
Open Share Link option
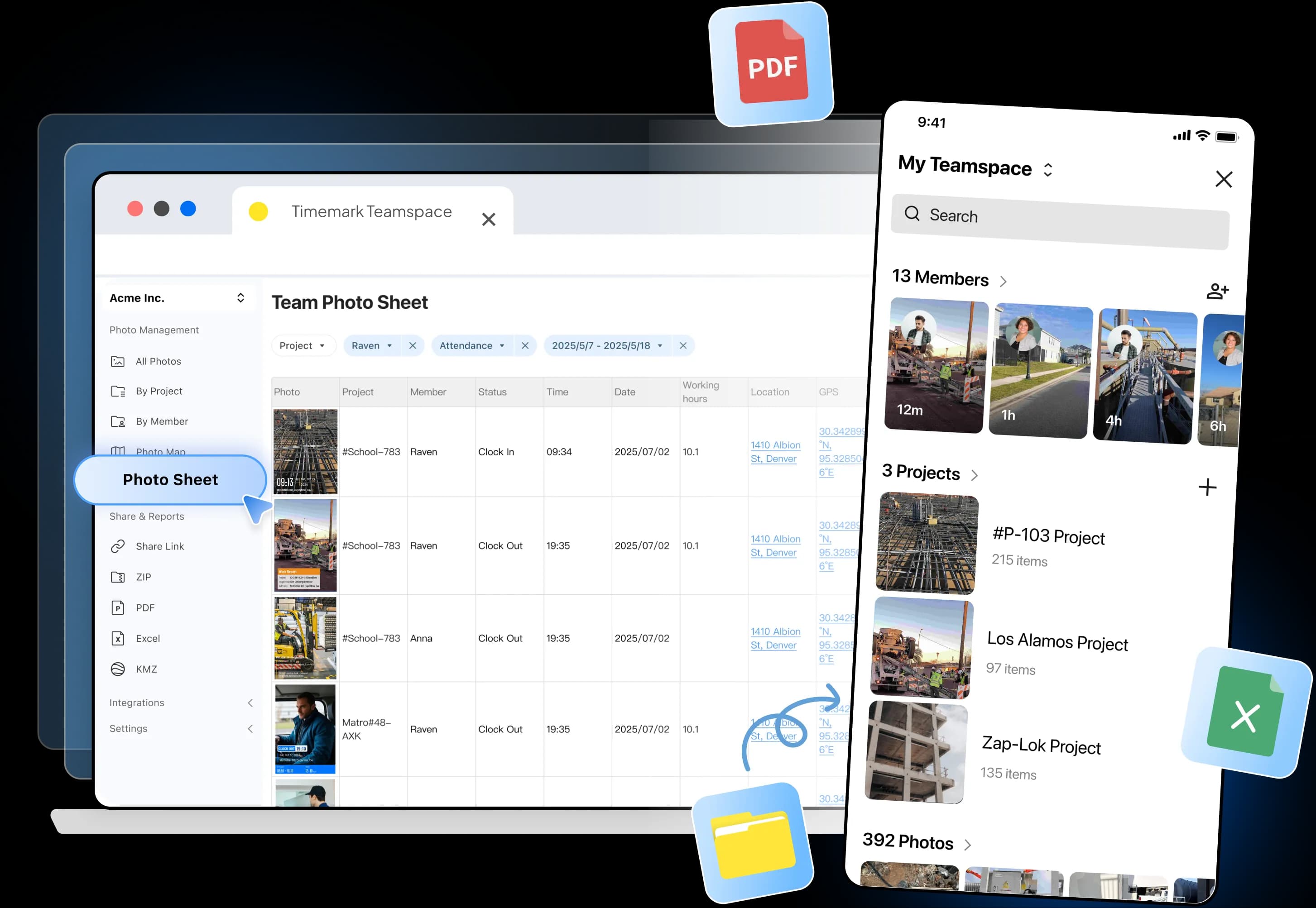tap(148, 546)
